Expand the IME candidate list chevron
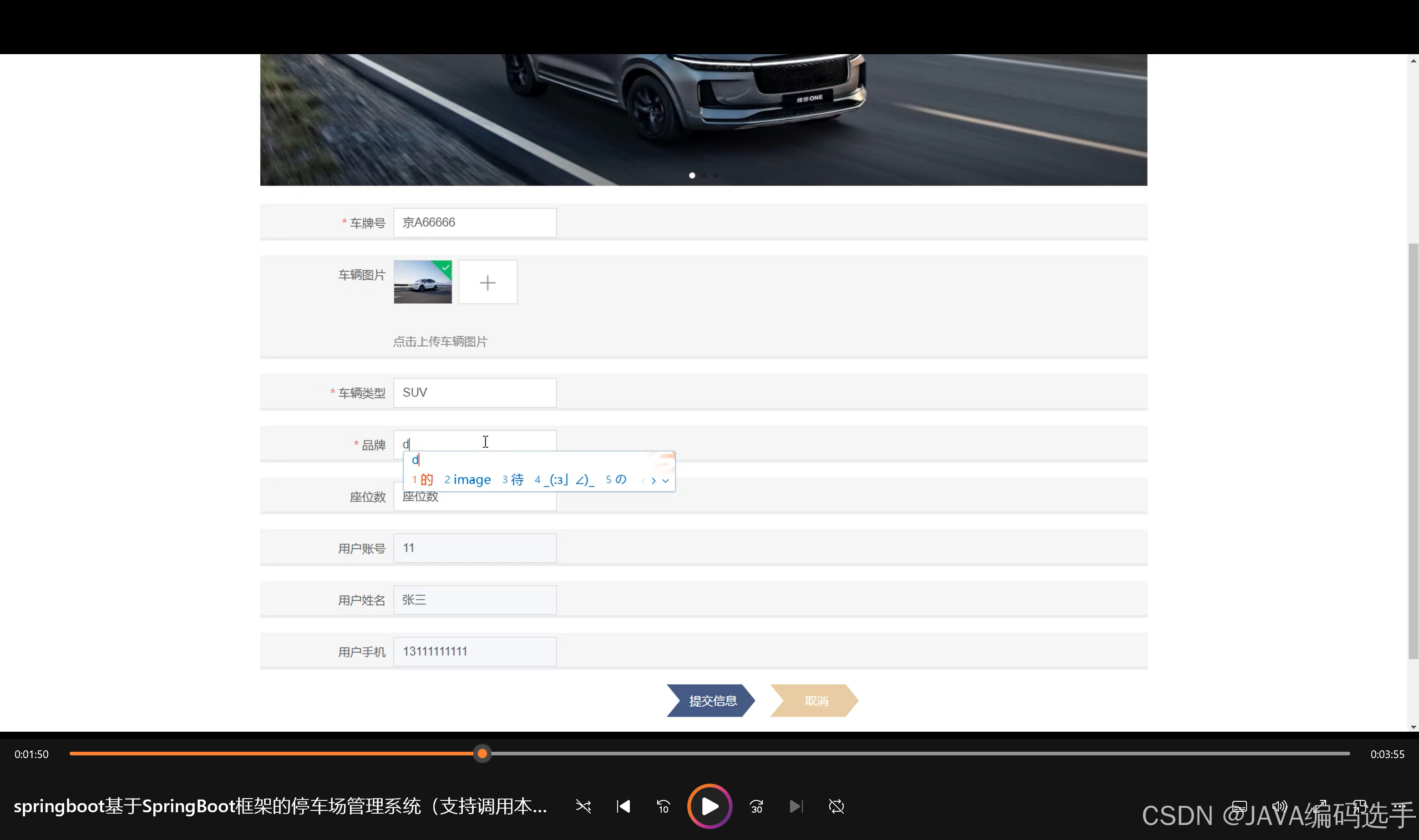 666,481
